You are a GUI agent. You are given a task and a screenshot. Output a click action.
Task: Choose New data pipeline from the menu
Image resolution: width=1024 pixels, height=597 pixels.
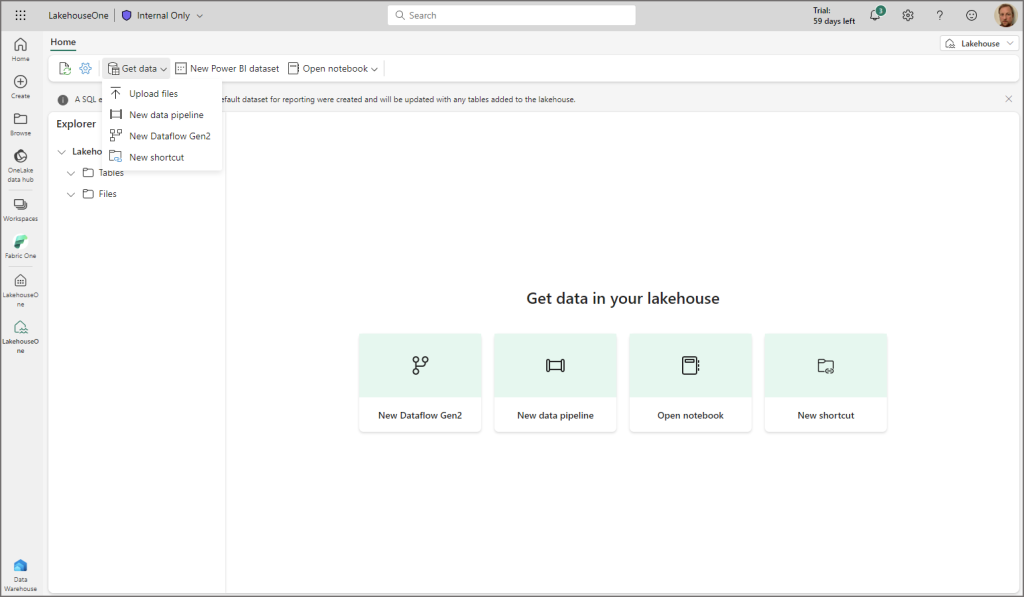(162, 115)
